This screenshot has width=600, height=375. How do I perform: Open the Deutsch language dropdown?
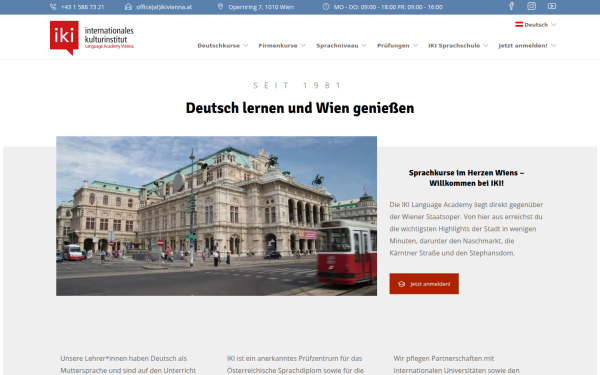click(536, 24)
